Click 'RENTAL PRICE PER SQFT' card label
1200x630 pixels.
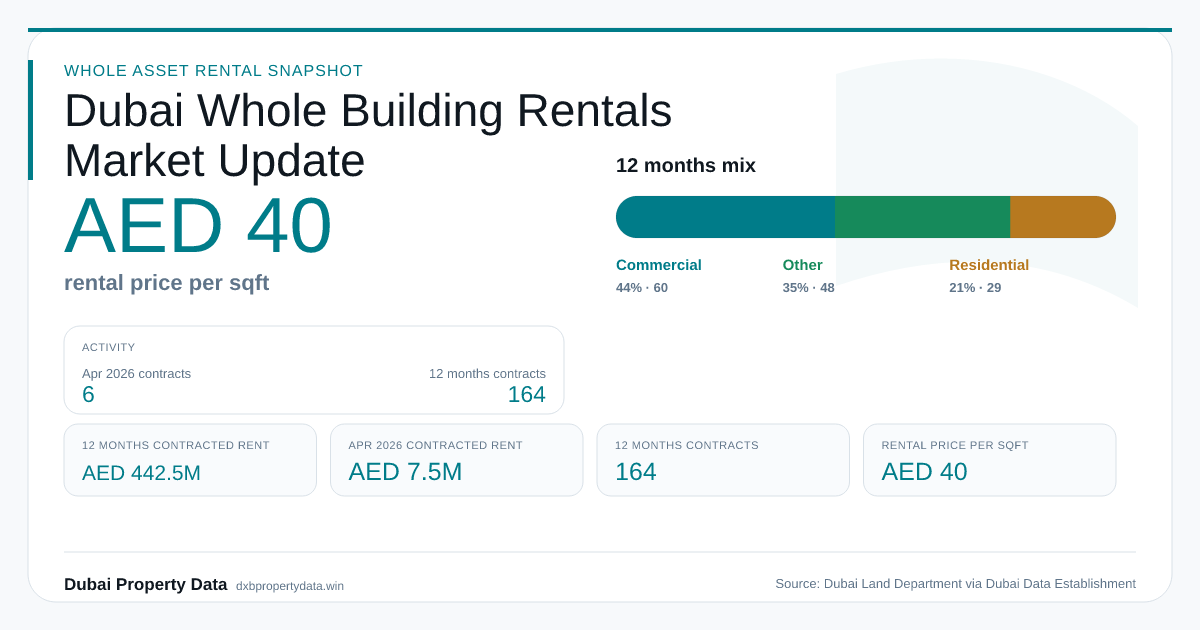point(955,445)
